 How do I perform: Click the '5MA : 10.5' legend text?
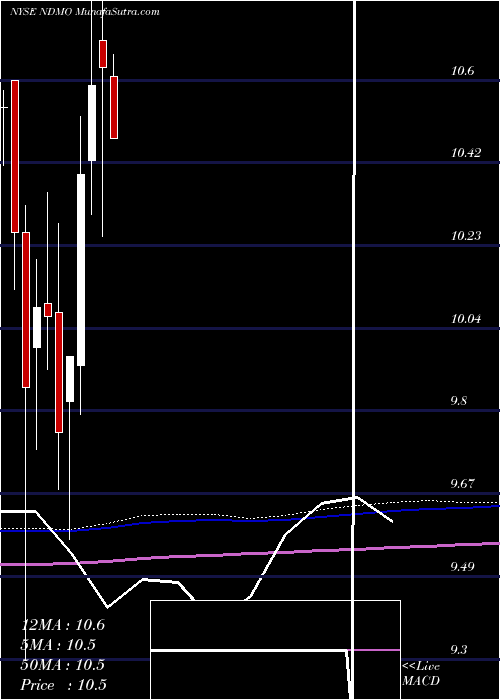(58, 645)
